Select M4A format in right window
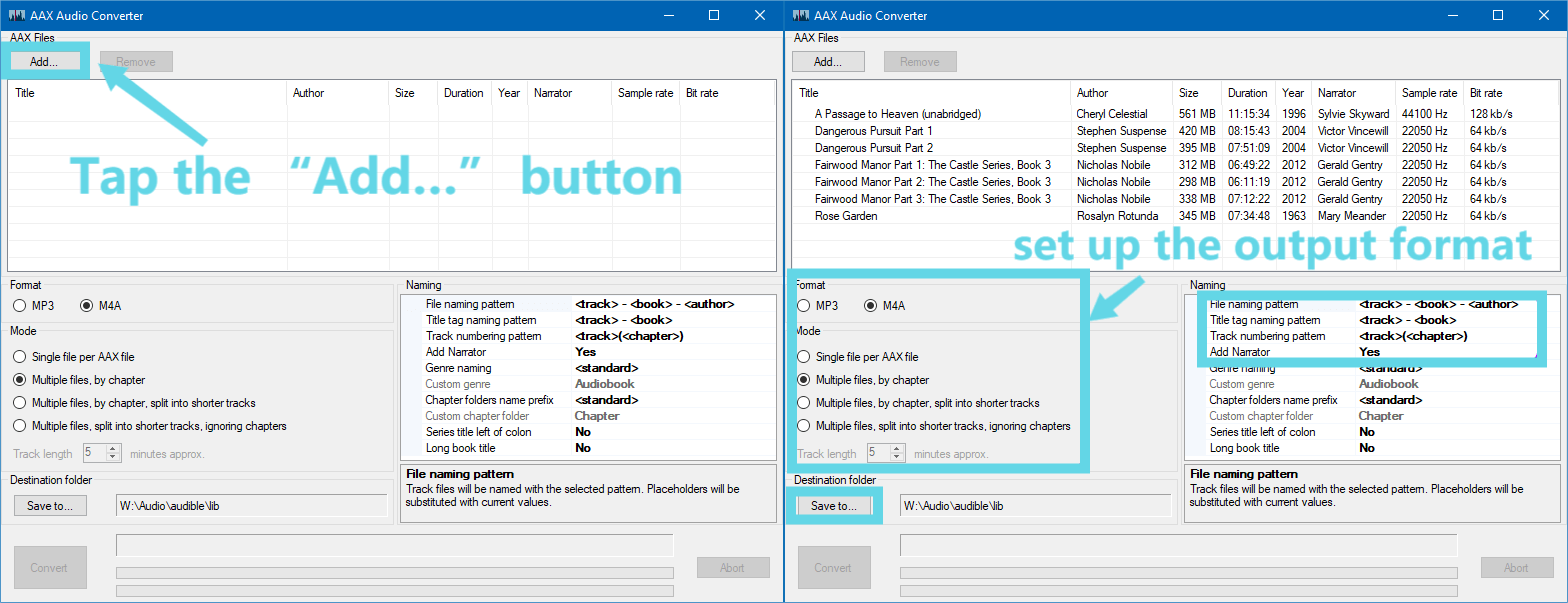The image size is (1568, 603). pyautogui.click(x=885, y=306)
